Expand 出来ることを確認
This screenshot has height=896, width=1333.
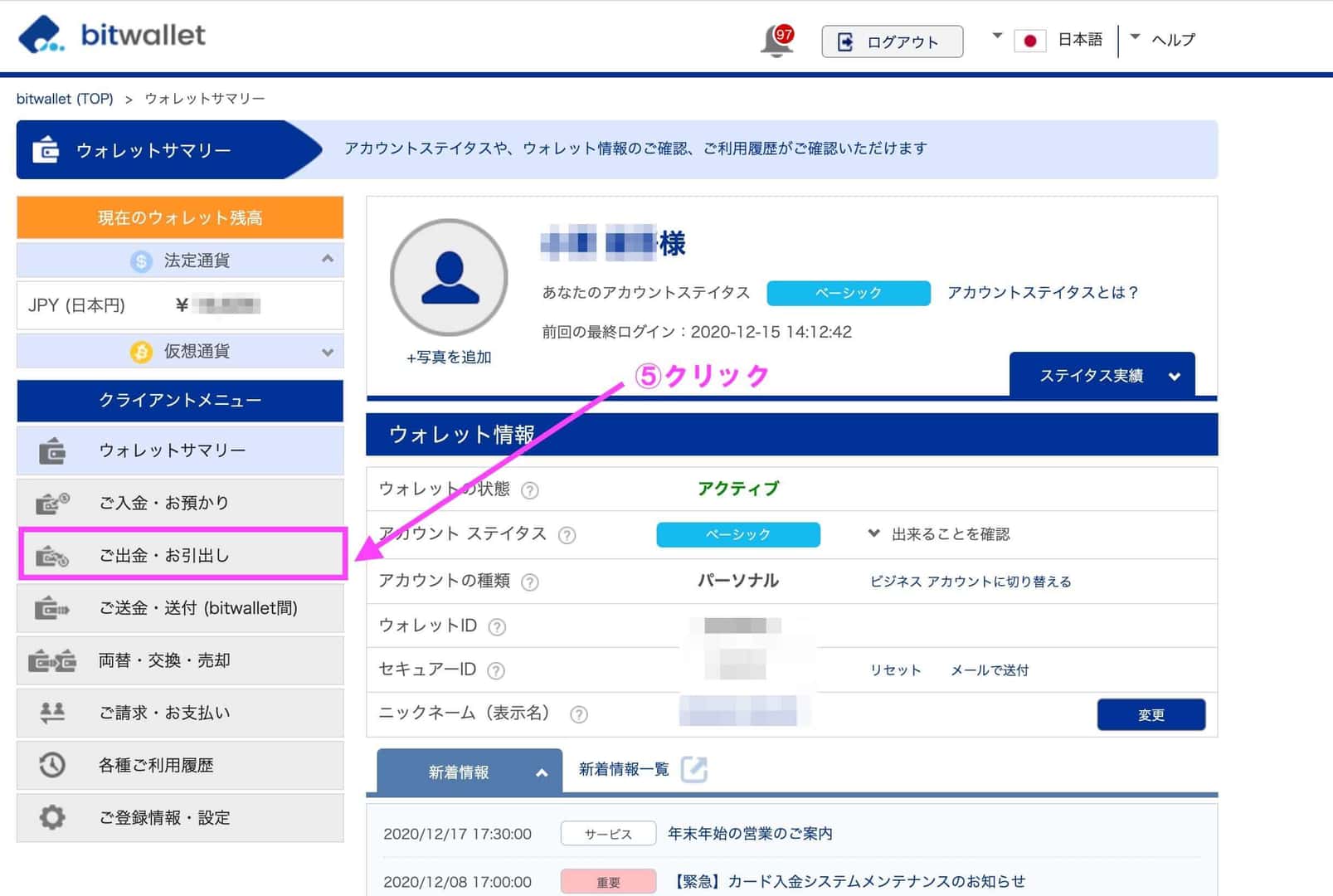coord(939,534)
